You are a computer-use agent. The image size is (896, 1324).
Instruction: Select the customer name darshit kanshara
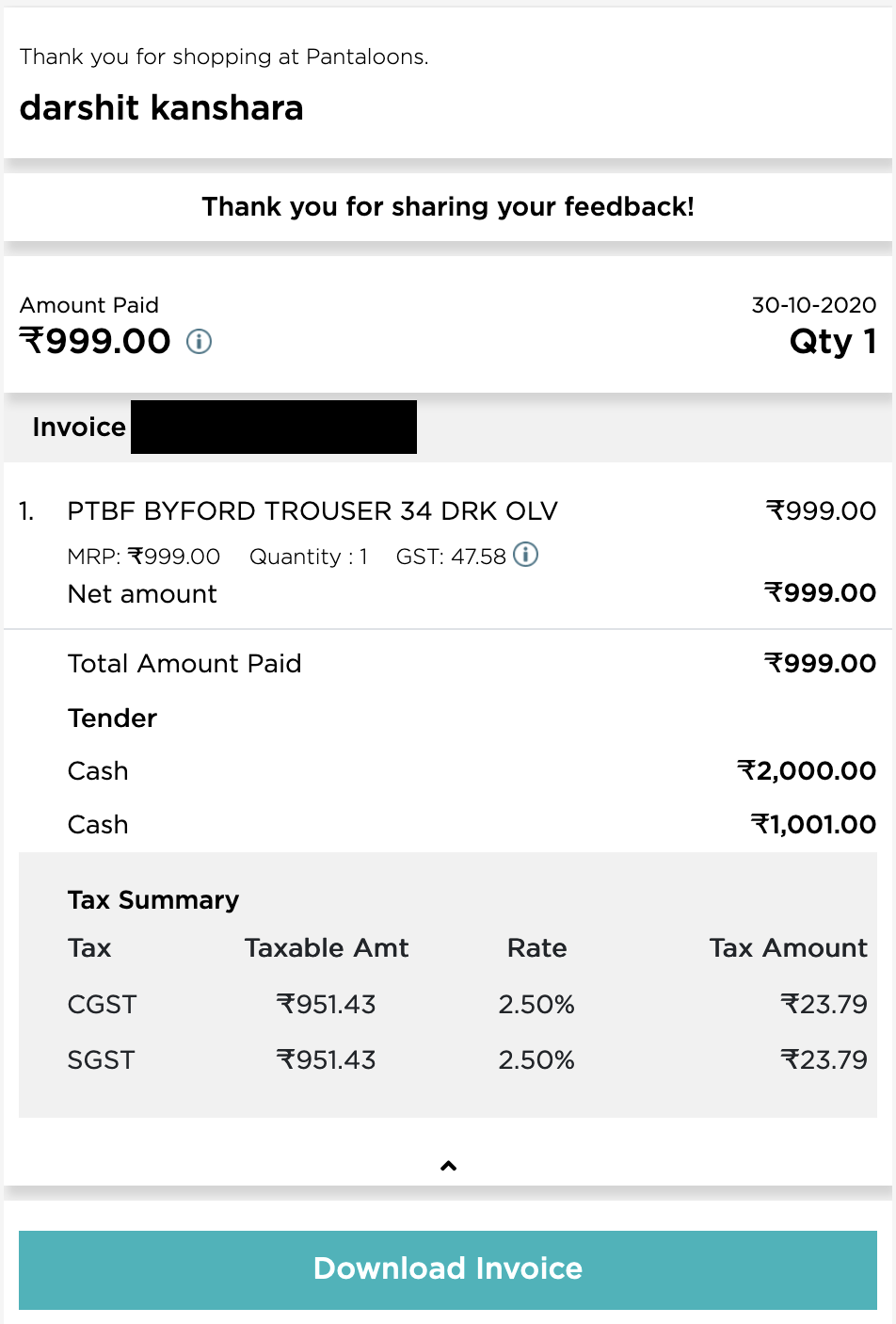pyautogui.click(x=162, y=108)
